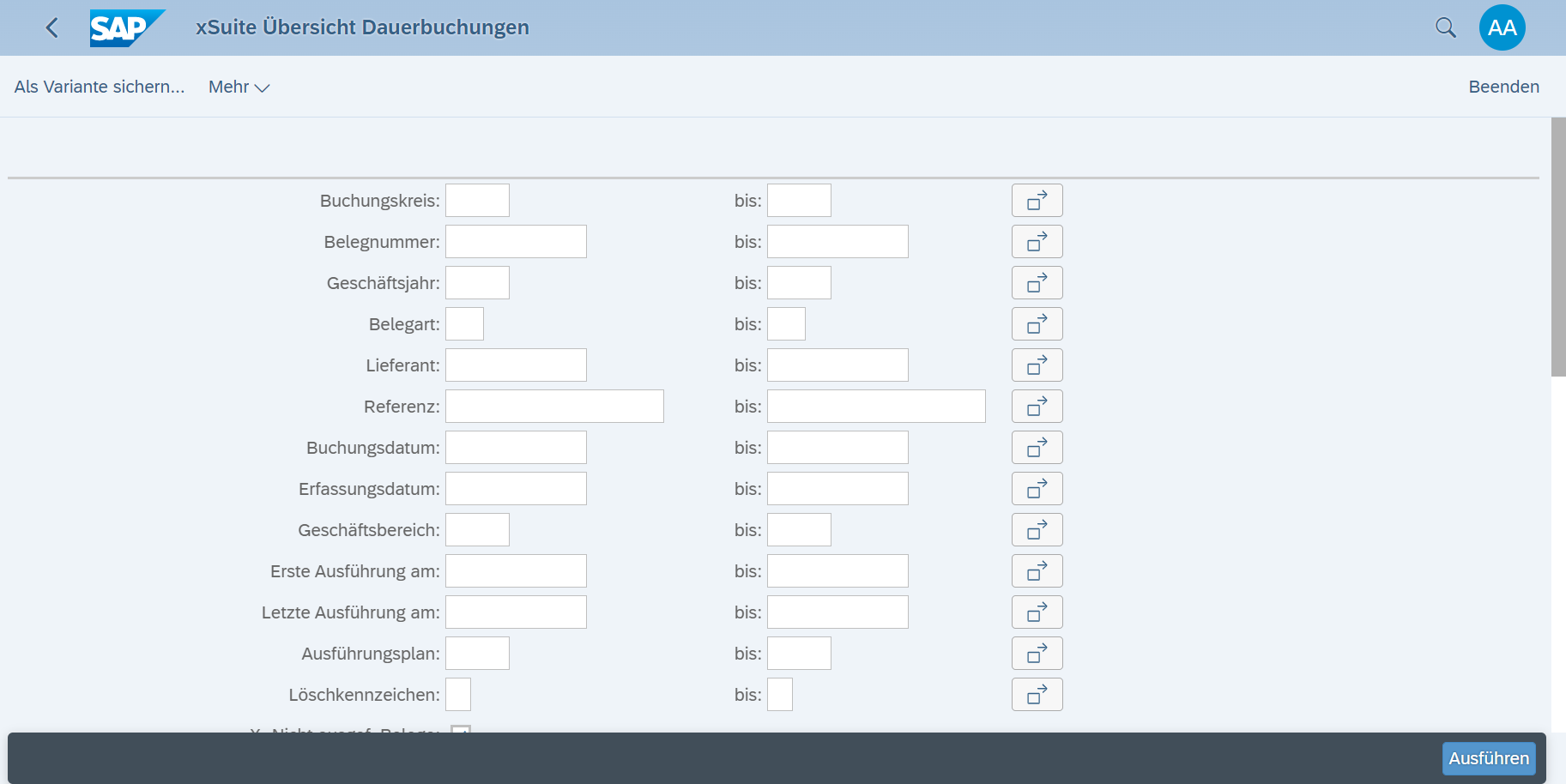
Task: Open the AA user profile avatar
Action: click(x=1502, y=28)
